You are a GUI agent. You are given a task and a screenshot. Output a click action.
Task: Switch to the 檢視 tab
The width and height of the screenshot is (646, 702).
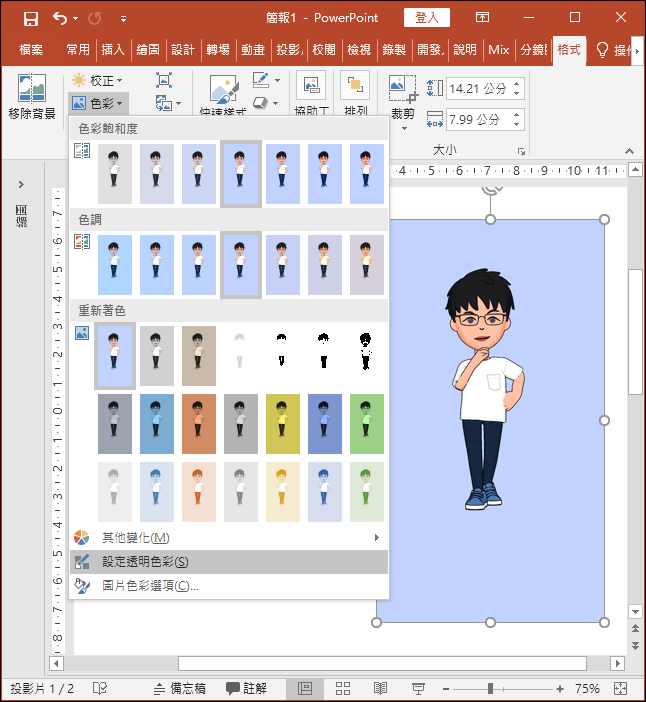click(359, 49)
